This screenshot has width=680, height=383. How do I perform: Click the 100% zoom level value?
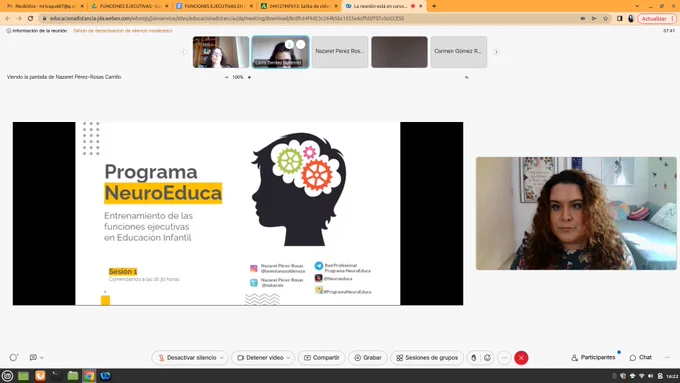238,77
